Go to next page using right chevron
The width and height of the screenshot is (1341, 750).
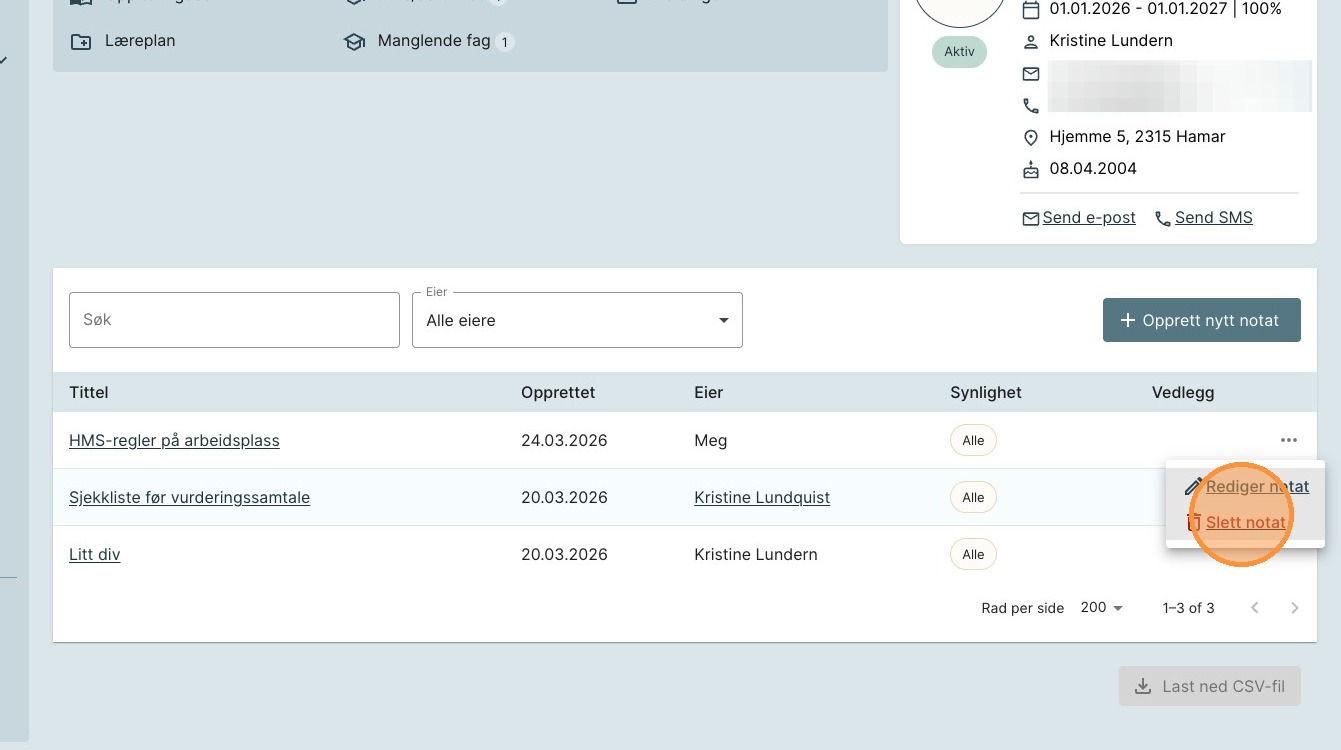pyautogui.click(x=1295, y=608)
